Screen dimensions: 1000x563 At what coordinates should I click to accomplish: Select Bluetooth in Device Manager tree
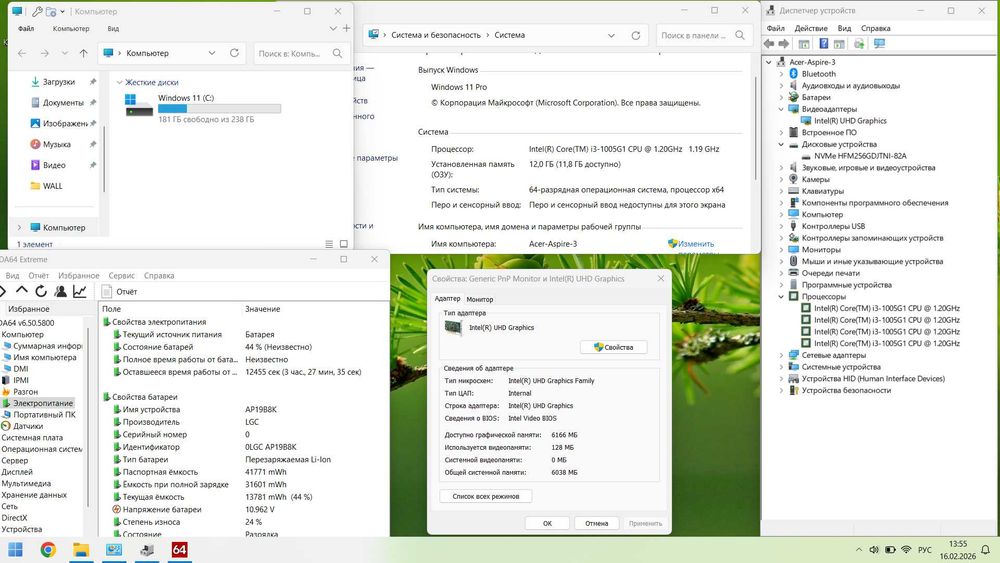(x=818, y=73)
